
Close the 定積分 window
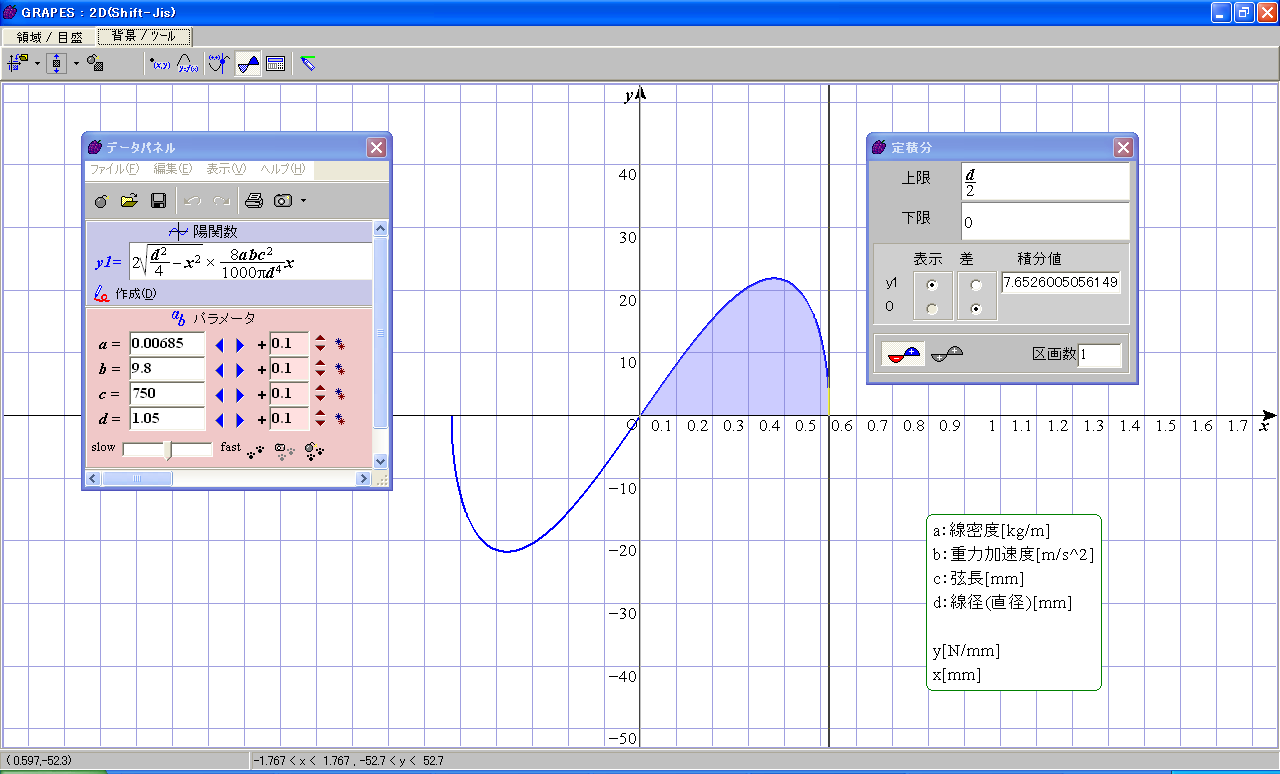coord(1123,148)
